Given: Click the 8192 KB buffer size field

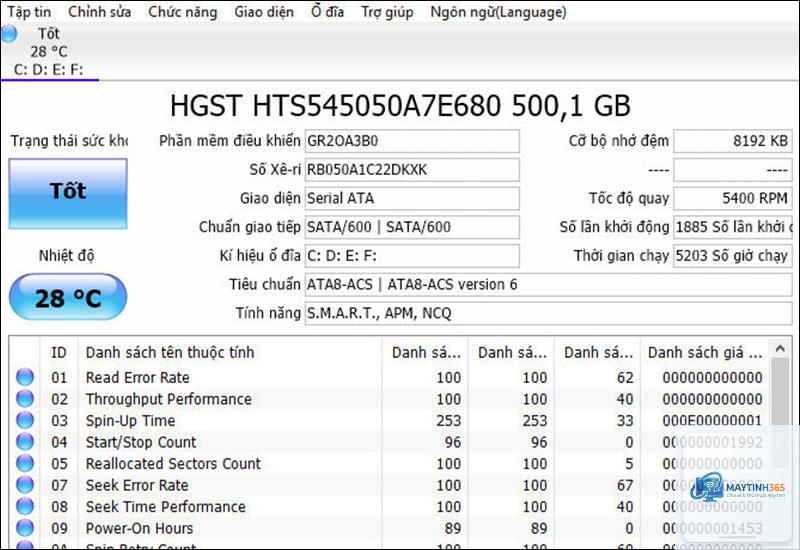Looking at the screenshot, I should pyautogui.click(x=733, y=141).
